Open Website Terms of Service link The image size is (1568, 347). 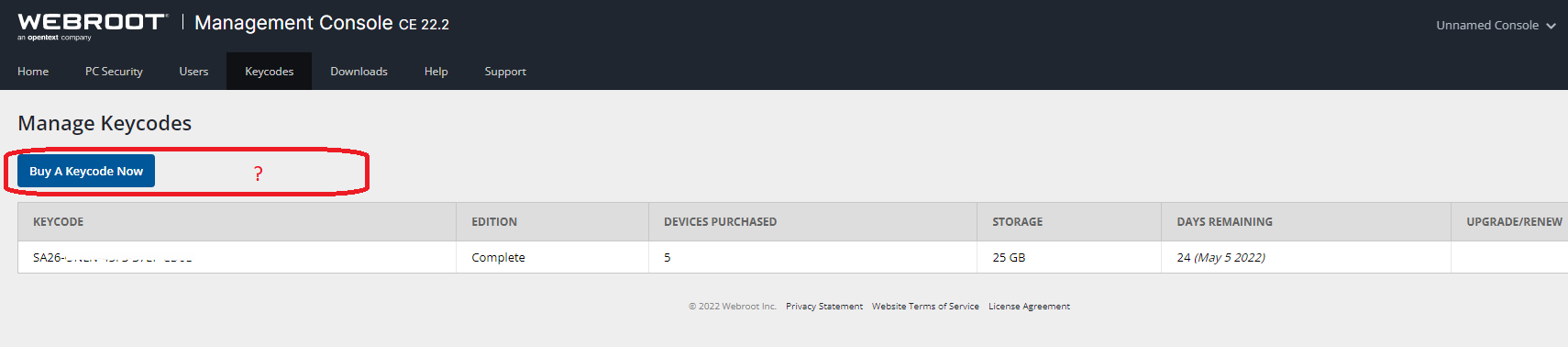[925, 307]
